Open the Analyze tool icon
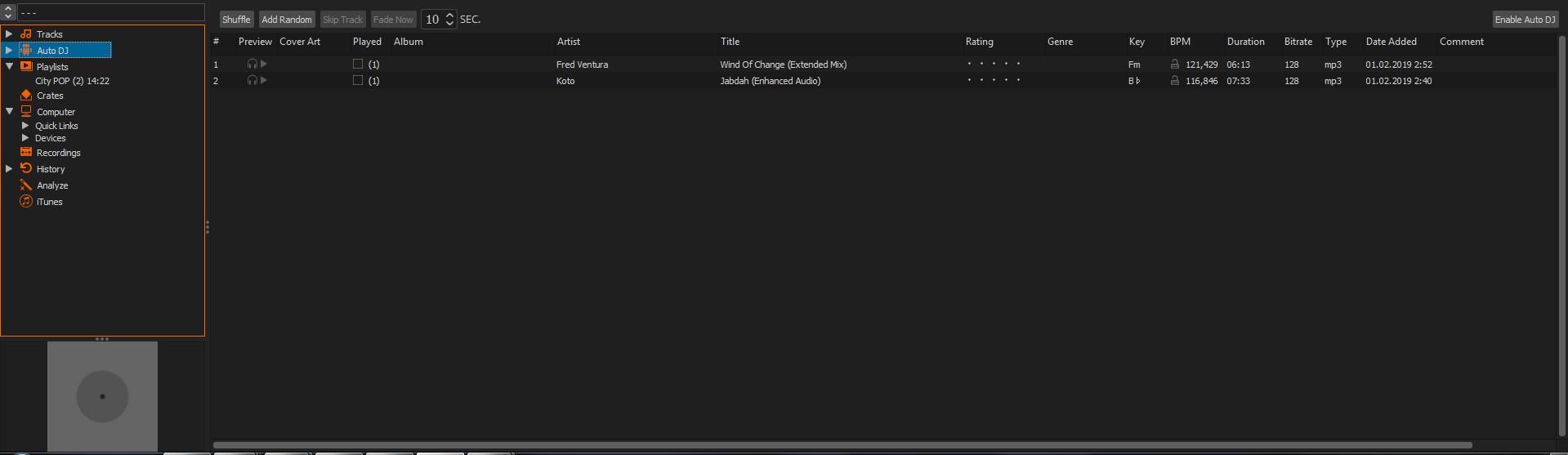The height and width of the screenshot is (455, 1568). (26, 185)
